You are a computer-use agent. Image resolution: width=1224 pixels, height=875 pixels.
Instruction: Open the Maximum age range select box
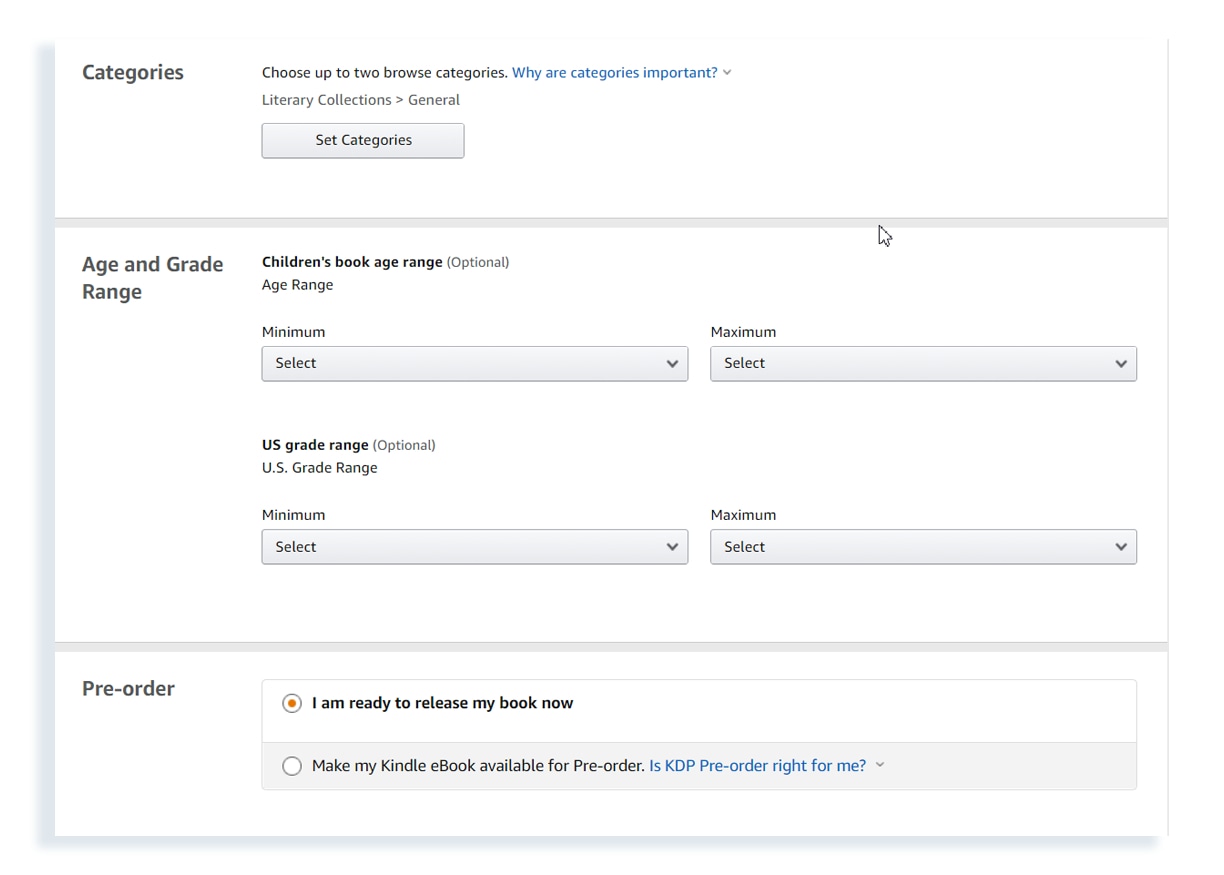(x=922, y=364)
